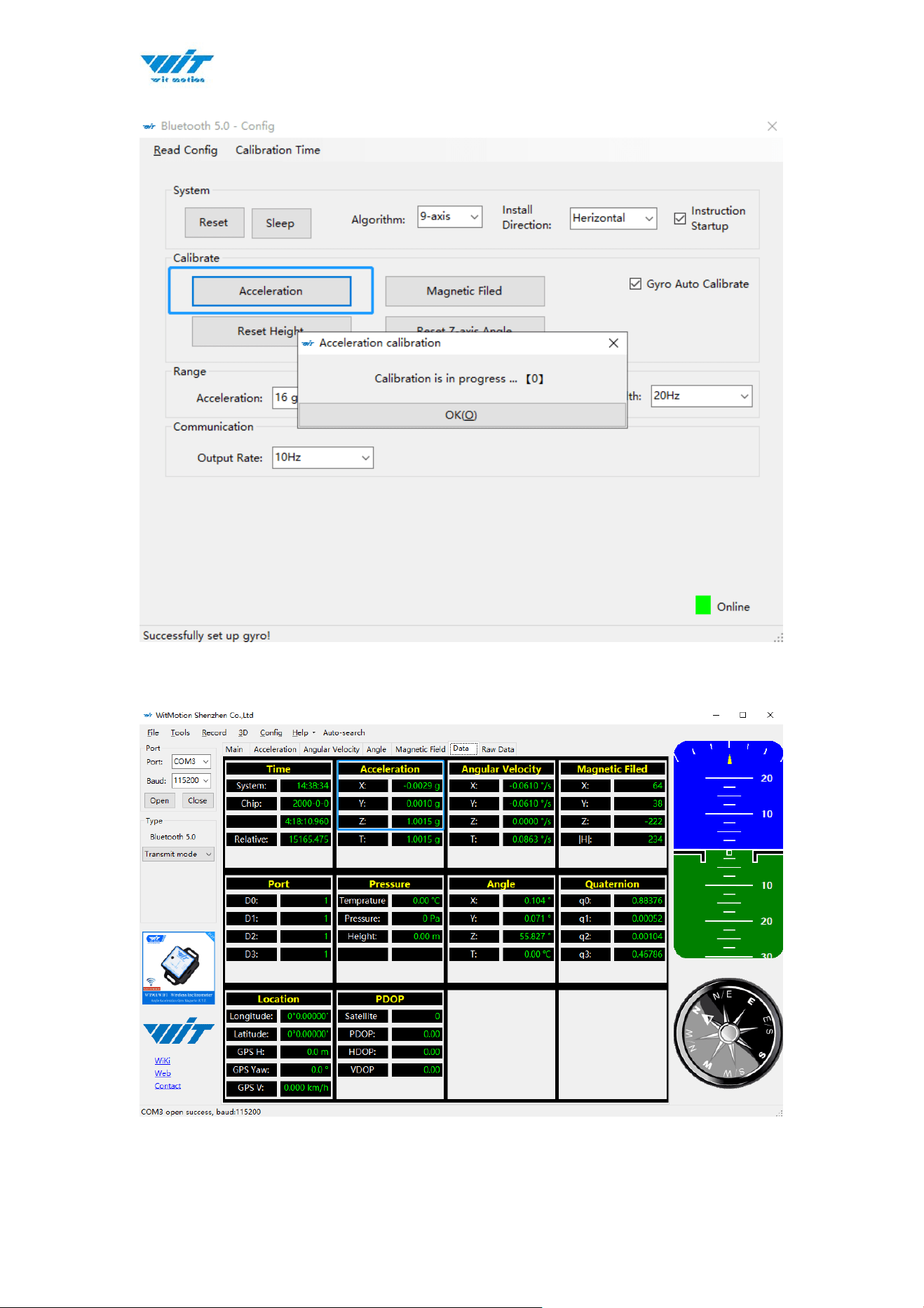
Task: Click the WIT logo above the WiKi link
Action: pos(178,1030)
